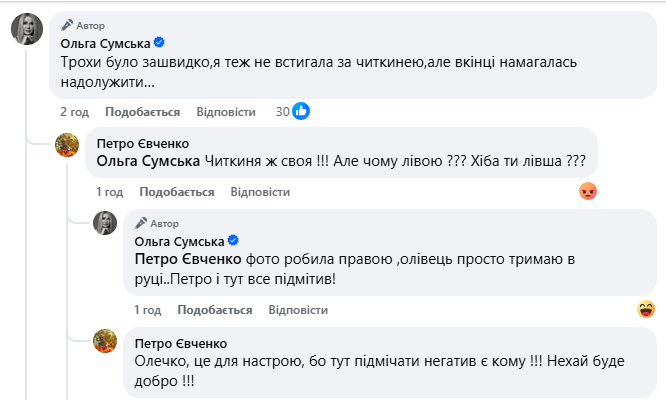This screenshot has width=666, height=400.
Task: Reply to the top comment via Відповісти
Action: 226,112
